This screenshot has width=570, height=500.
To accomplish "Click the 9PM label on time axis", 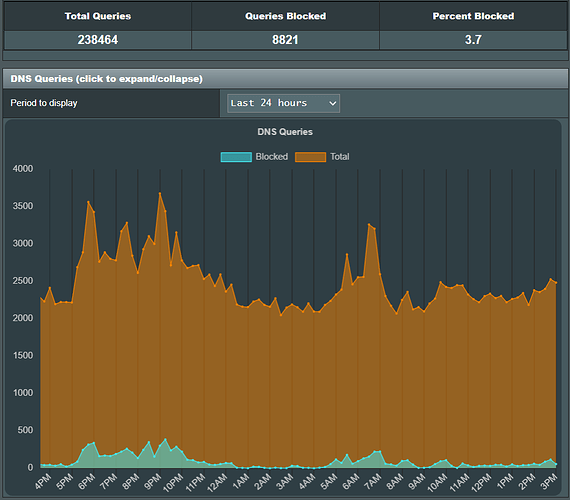I will tap(153, 482).
